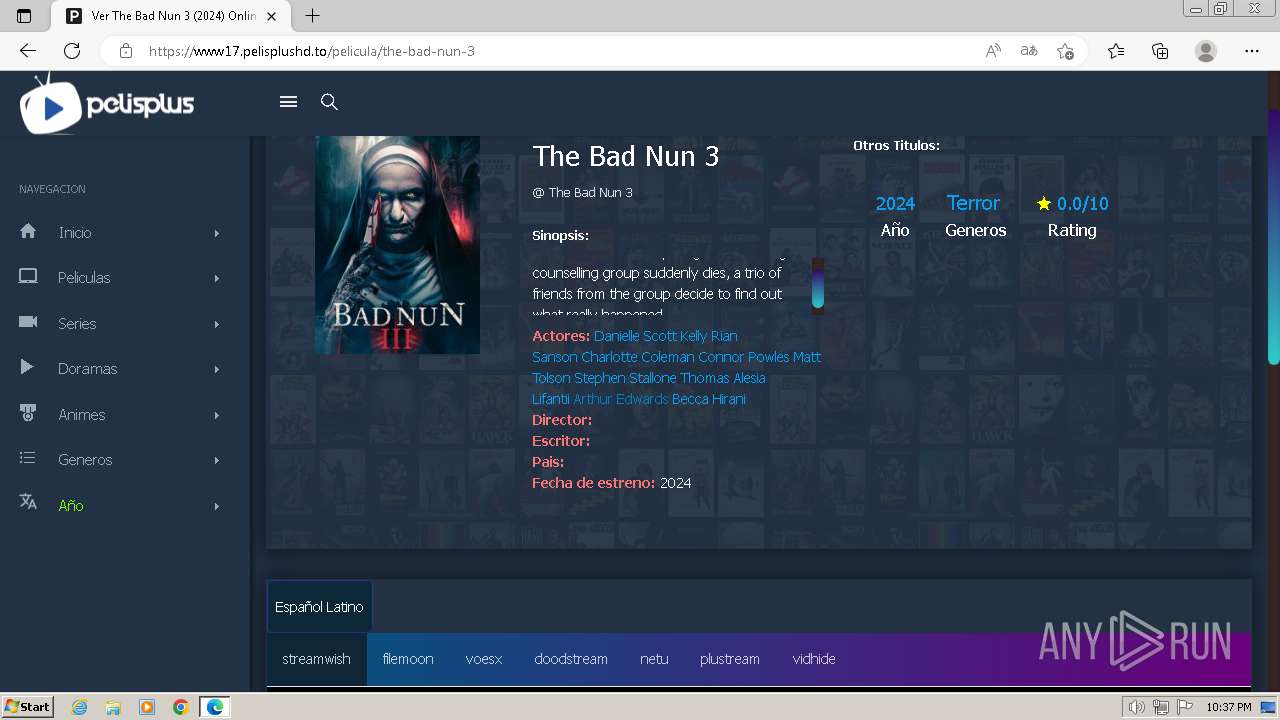Select the Español Latino tab
The image size is (1280, 720).
[x=319, y=607]
